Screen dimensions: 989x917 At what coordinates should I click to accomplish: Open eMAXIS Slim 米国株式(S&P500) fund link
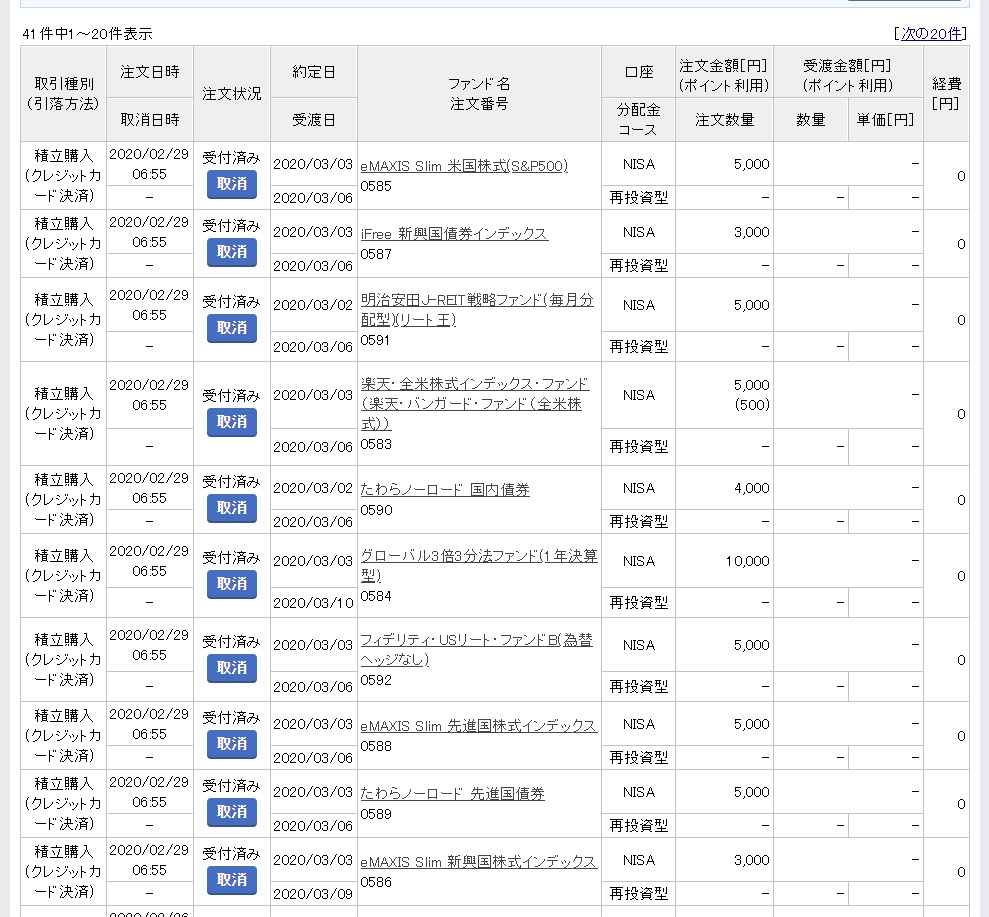464,166
